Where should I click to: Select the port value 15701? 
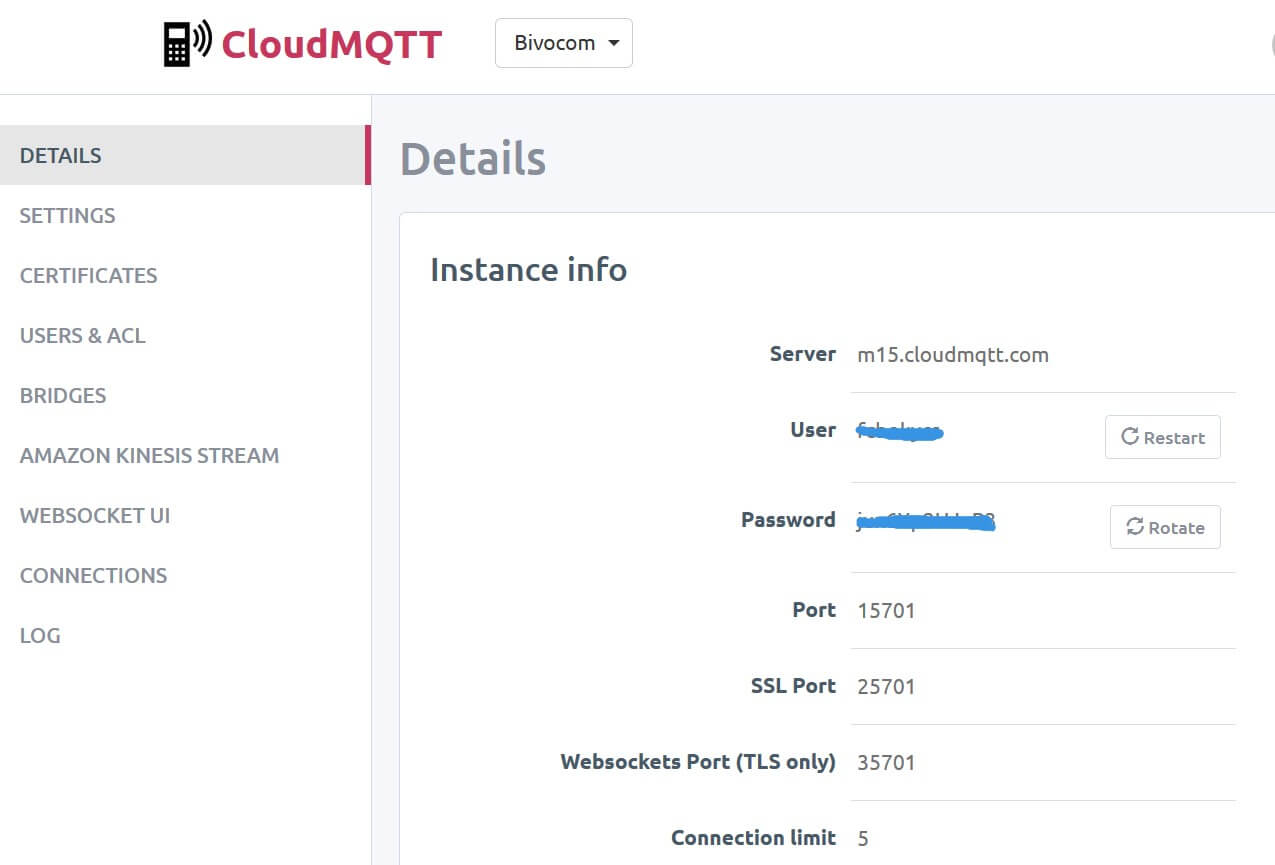(x=886, y=610)
